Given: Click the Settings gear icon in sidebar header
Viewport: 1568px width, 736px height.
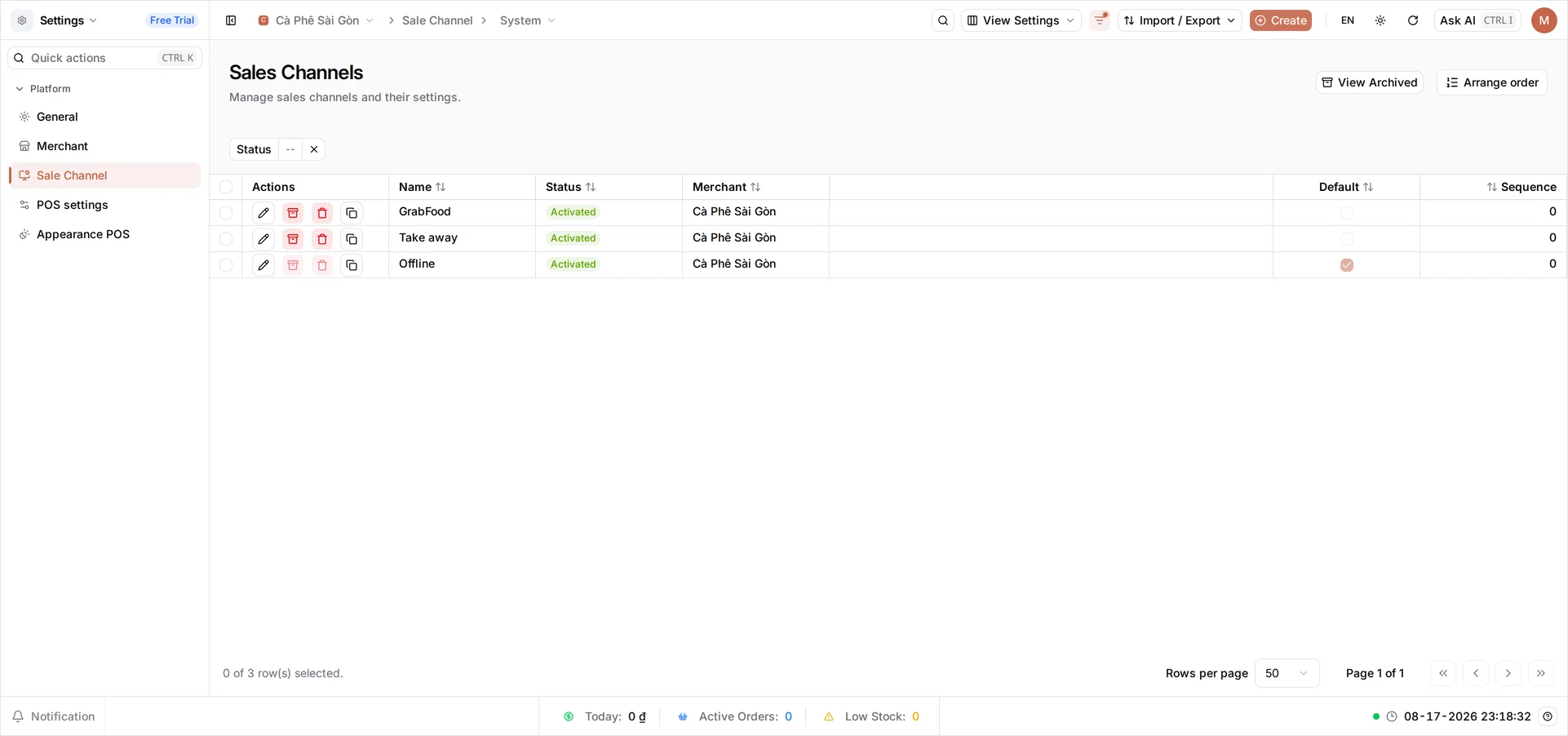Looking at the screenshot, I should pos(22,20).
